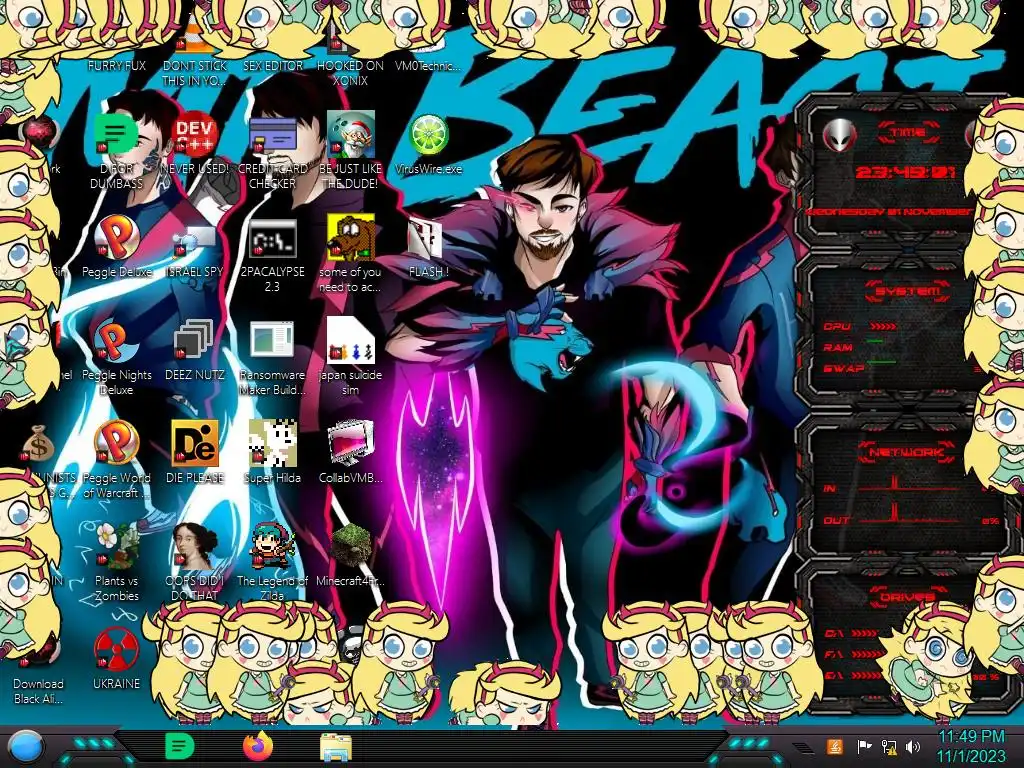Click the VM0Technic... icon label
Screen dimensions: 1024x768
pos(428,65)
